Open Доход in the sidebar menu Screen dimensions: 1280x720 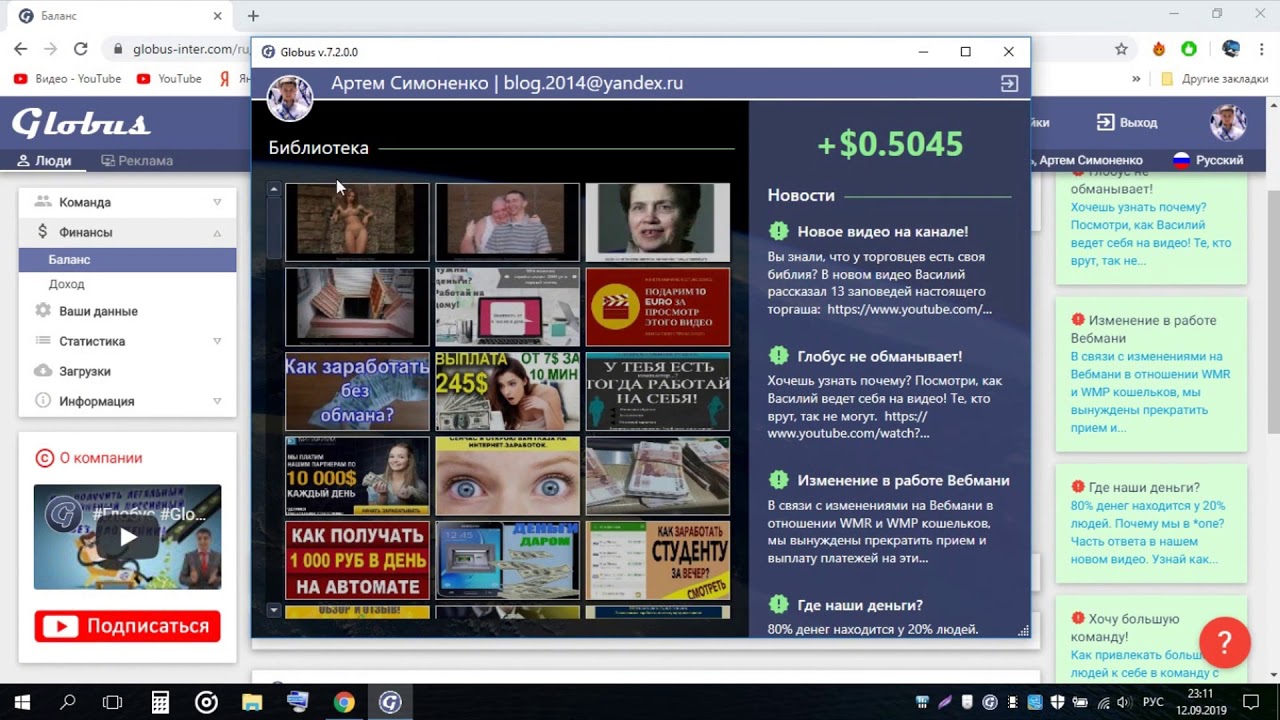(x=127, y=284)
